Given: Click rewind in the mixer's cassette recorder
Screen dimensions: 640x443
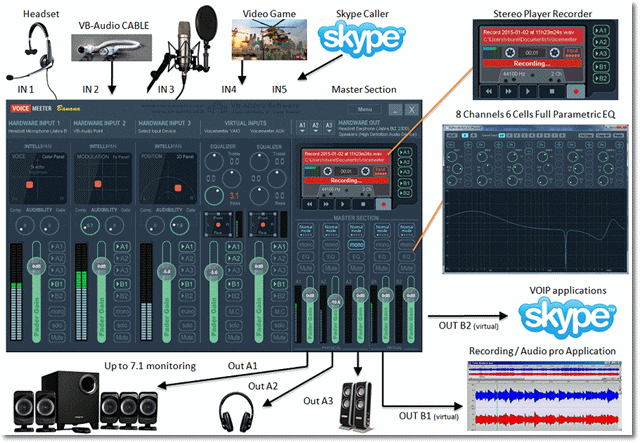Looking at the screenshot, I should pos(309,204).
